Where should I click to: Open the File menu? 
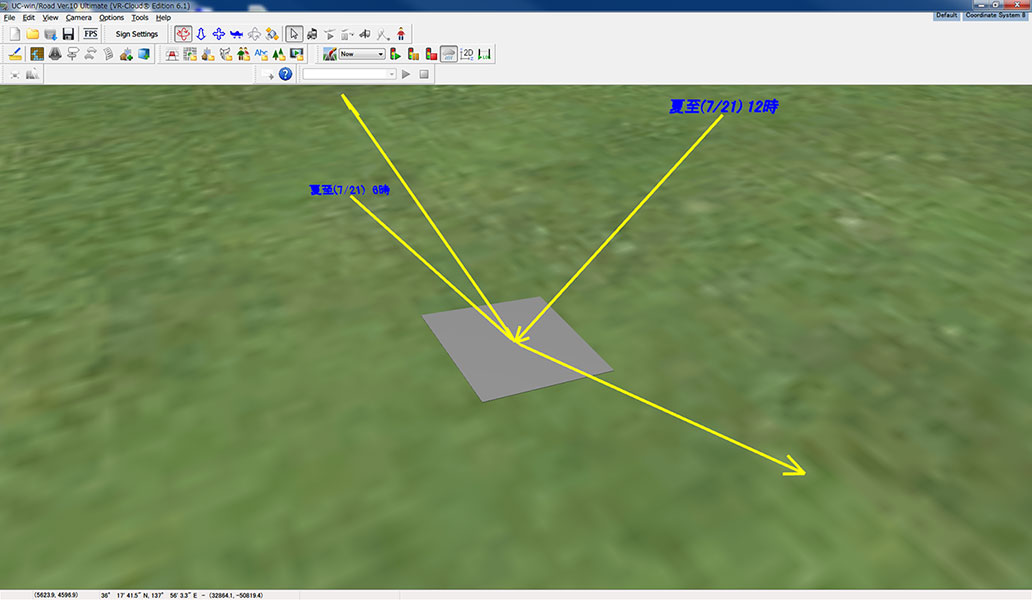point(9,18)
